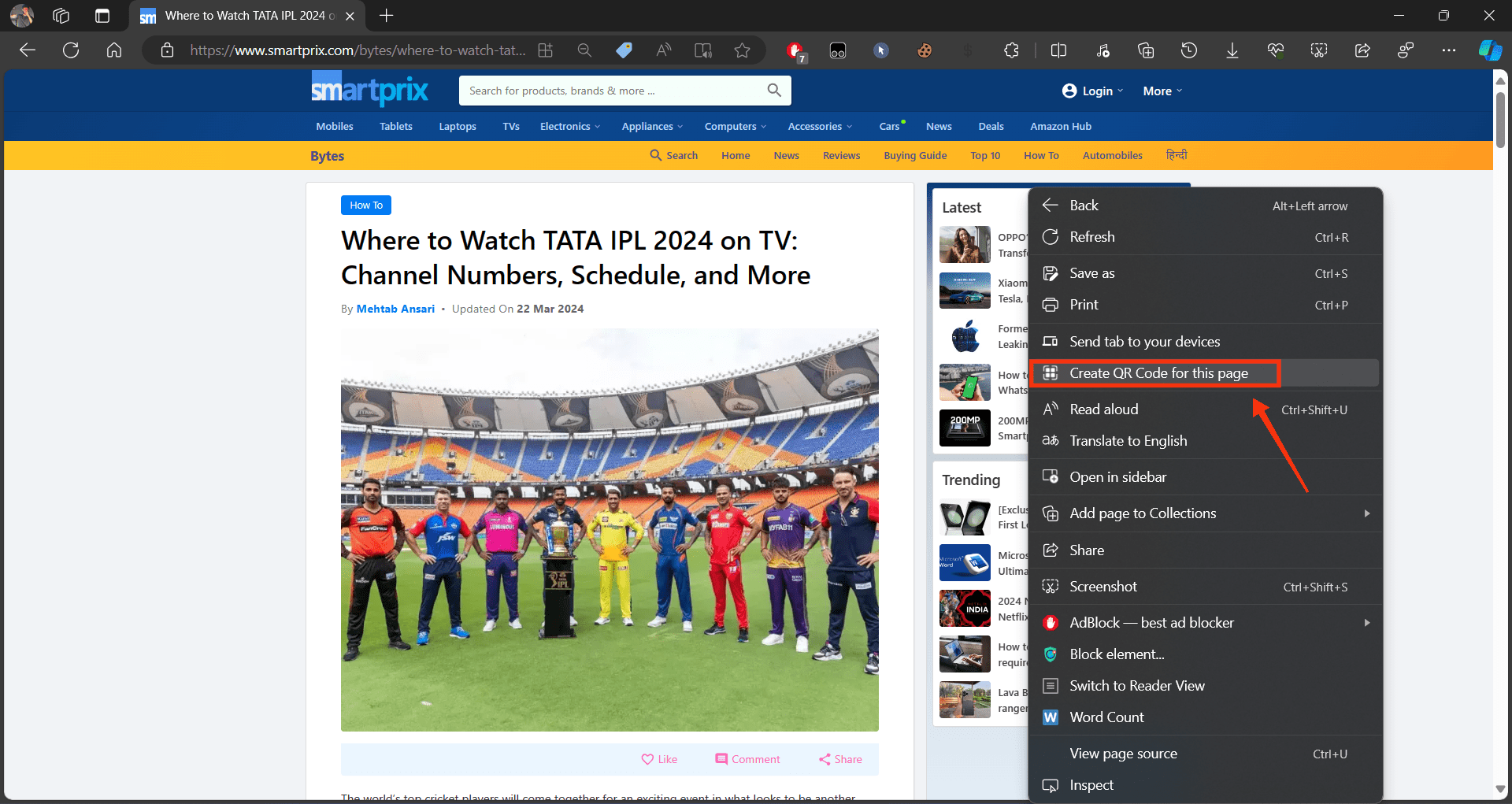1512x804 pixels.
Task: Expand Electronics category menu
Action: (569, 126)
